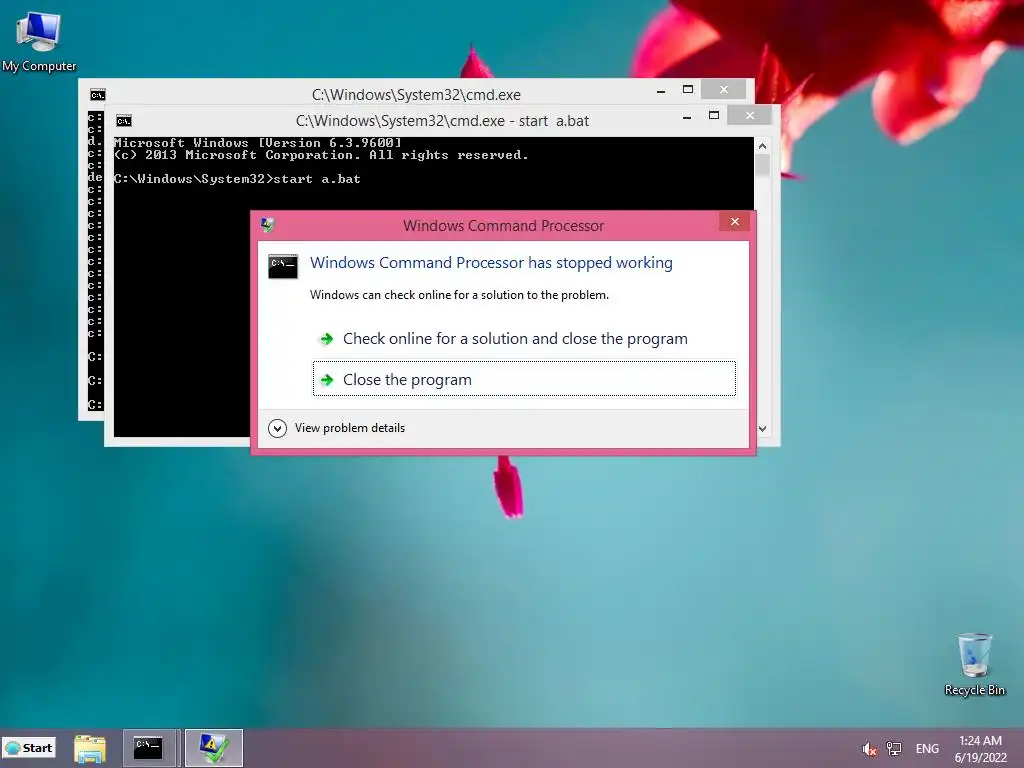Click the title 'C:\Windows\System32\cmd.exe - start a.bat'
The width and height of the screenshot is (1024, 768).
[442, 121]
